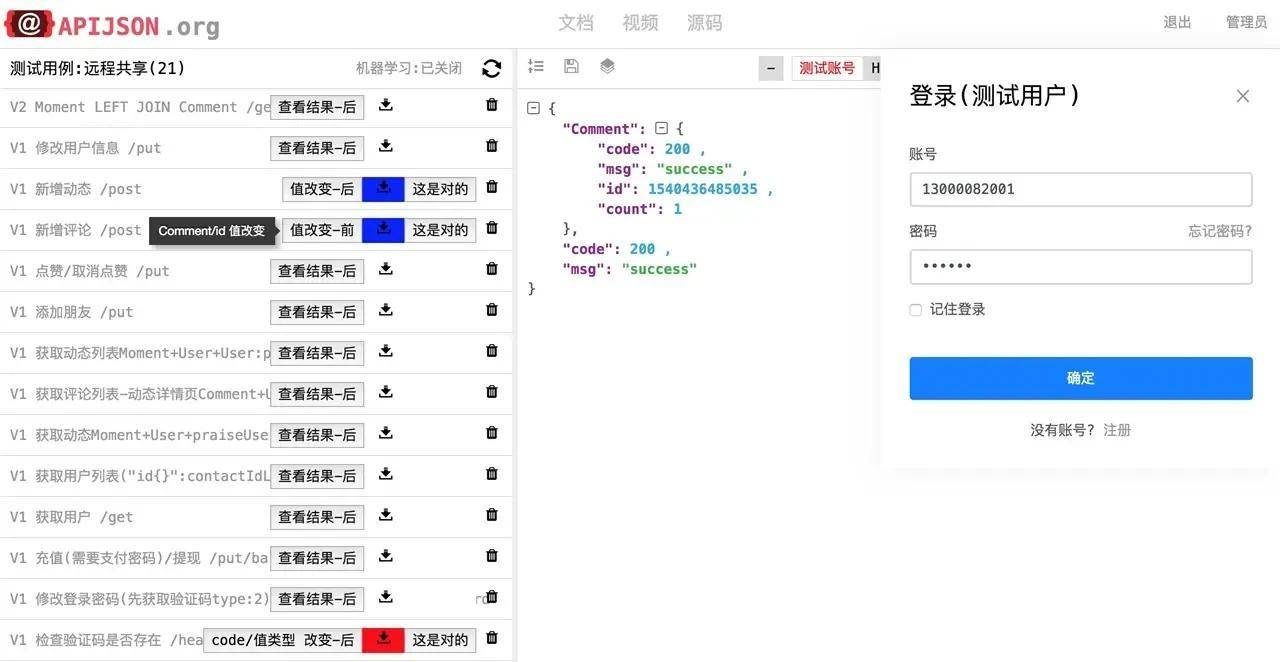The width and height of the screenshot is (1280, 662).
Task: Delete the V2 Moment LEFT JOIN Comment case
Action: [491, 105]
